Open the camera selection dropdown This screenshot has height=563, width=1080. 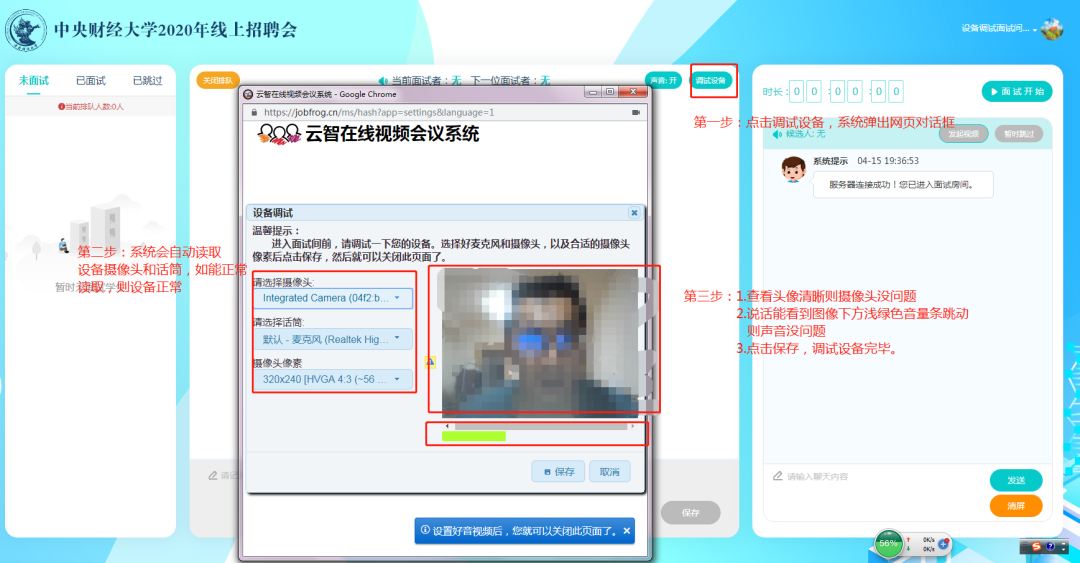pos(332,298)
